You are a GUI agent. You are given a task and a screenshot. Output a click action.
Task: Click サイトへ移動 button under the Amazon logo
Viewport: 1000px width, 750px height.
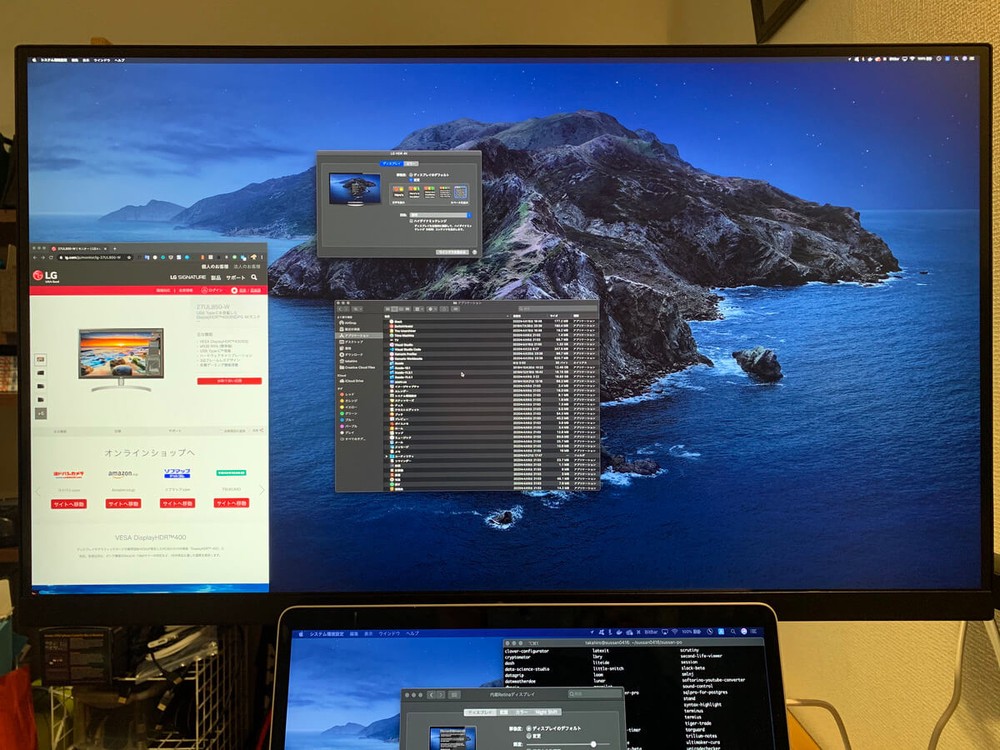[122, 503]
